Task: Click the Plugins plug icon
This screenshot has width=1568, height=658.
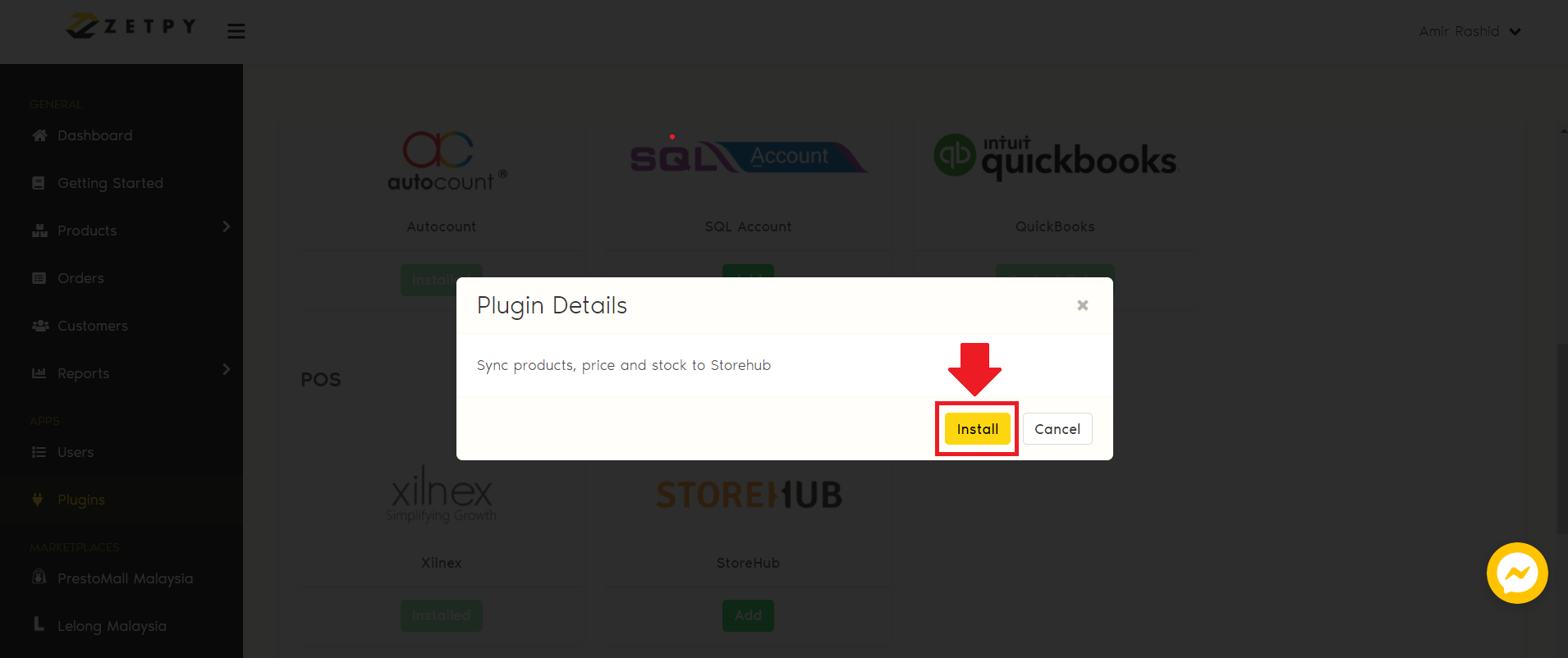Action: [38, 500]
